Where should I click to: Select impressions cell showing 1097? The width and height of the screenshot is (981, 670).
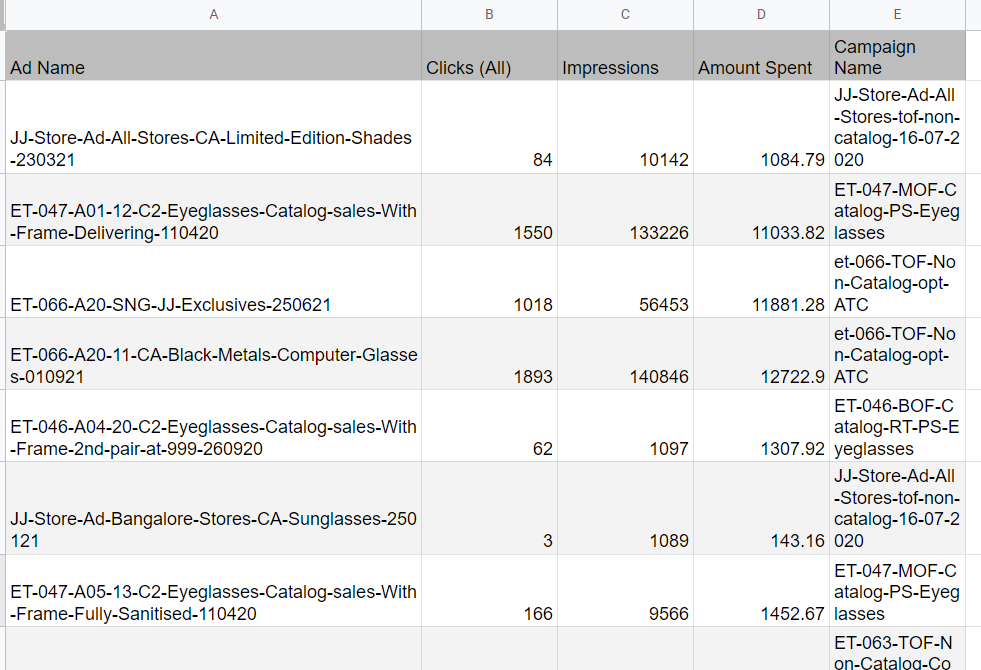pyautogui.click(x=625, y=425)
